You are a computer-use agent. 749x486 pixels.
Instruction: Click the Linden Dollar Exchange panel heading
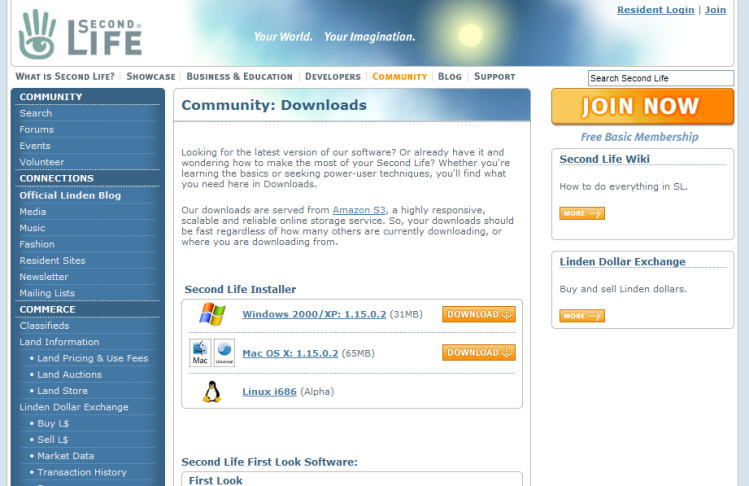(622, 261)
